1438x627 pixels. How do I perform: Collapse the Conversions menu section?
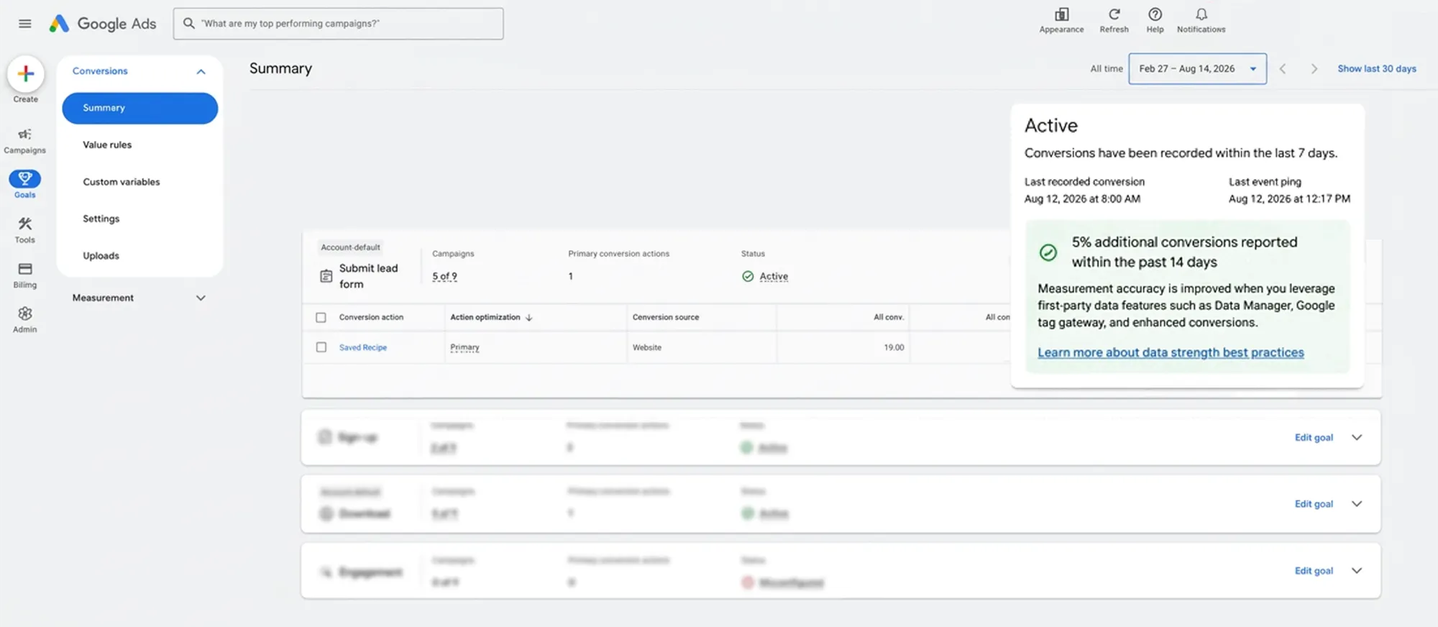201,72
